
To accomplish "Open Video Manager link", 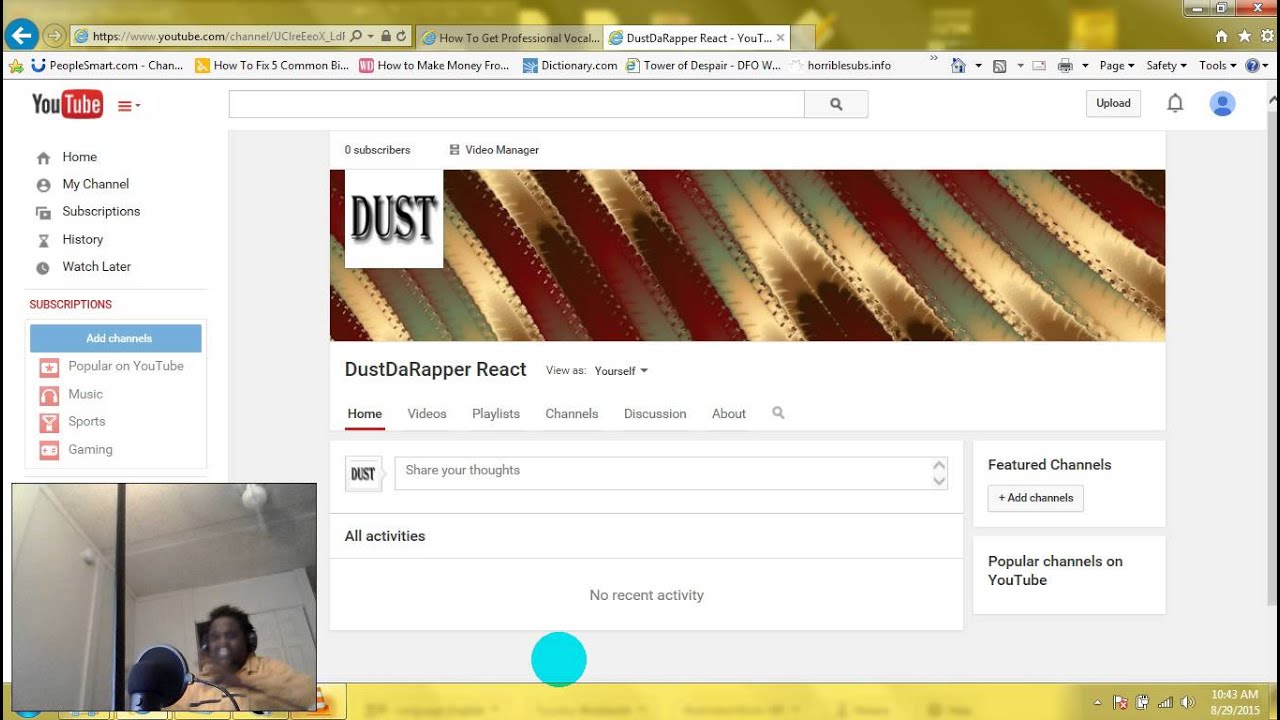I will (x=494, y=150).
